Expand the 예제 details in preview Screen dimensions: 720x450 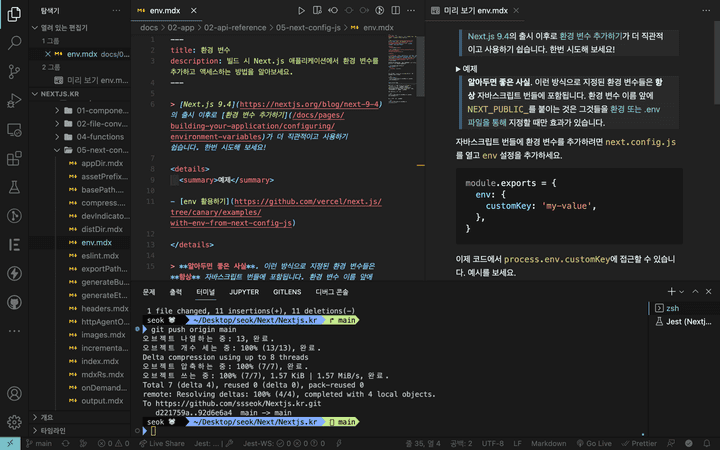click(467, 69)
